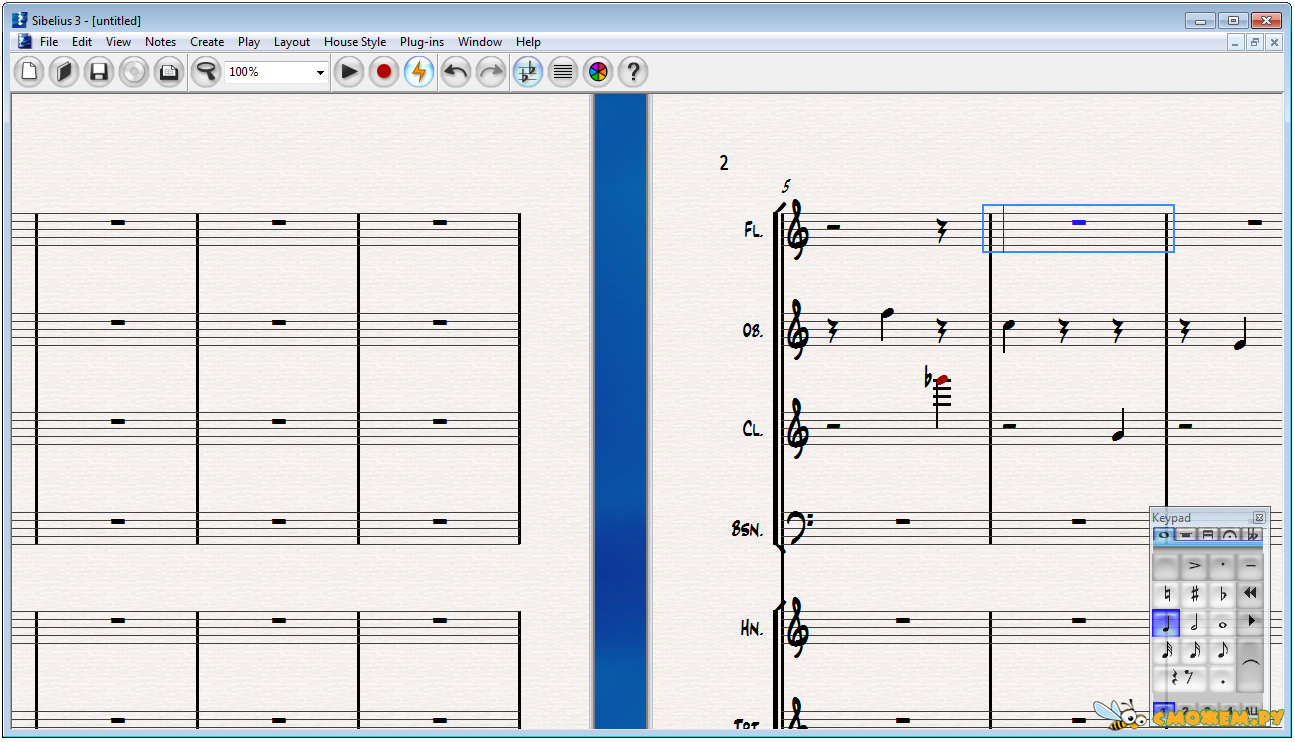
Task: Click the Ob. instrument name
Action: pos(753,330)
